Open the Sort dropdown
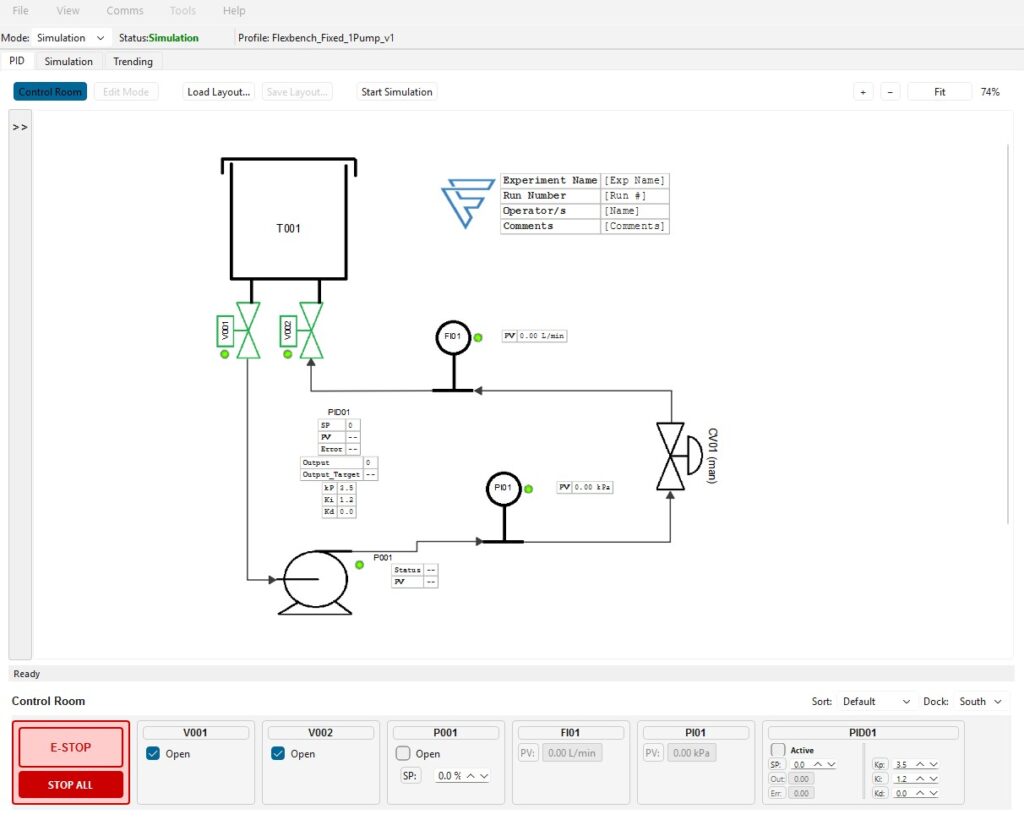Viewport: 1024px width, 820px height. click(877, 702)
